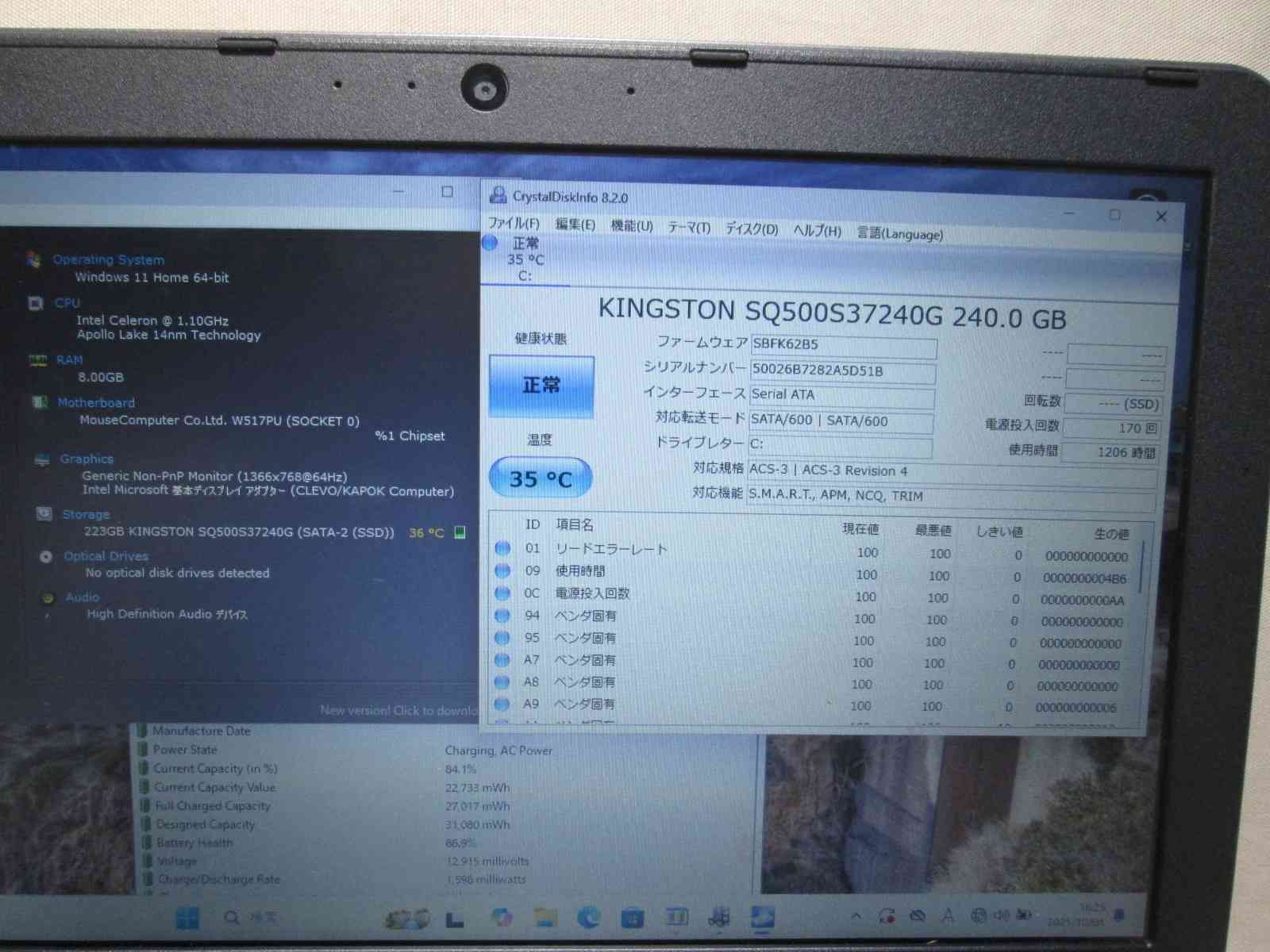Open the 言語(Language) menu
The height and width of the screenshot is (952, 1270).
899,233
